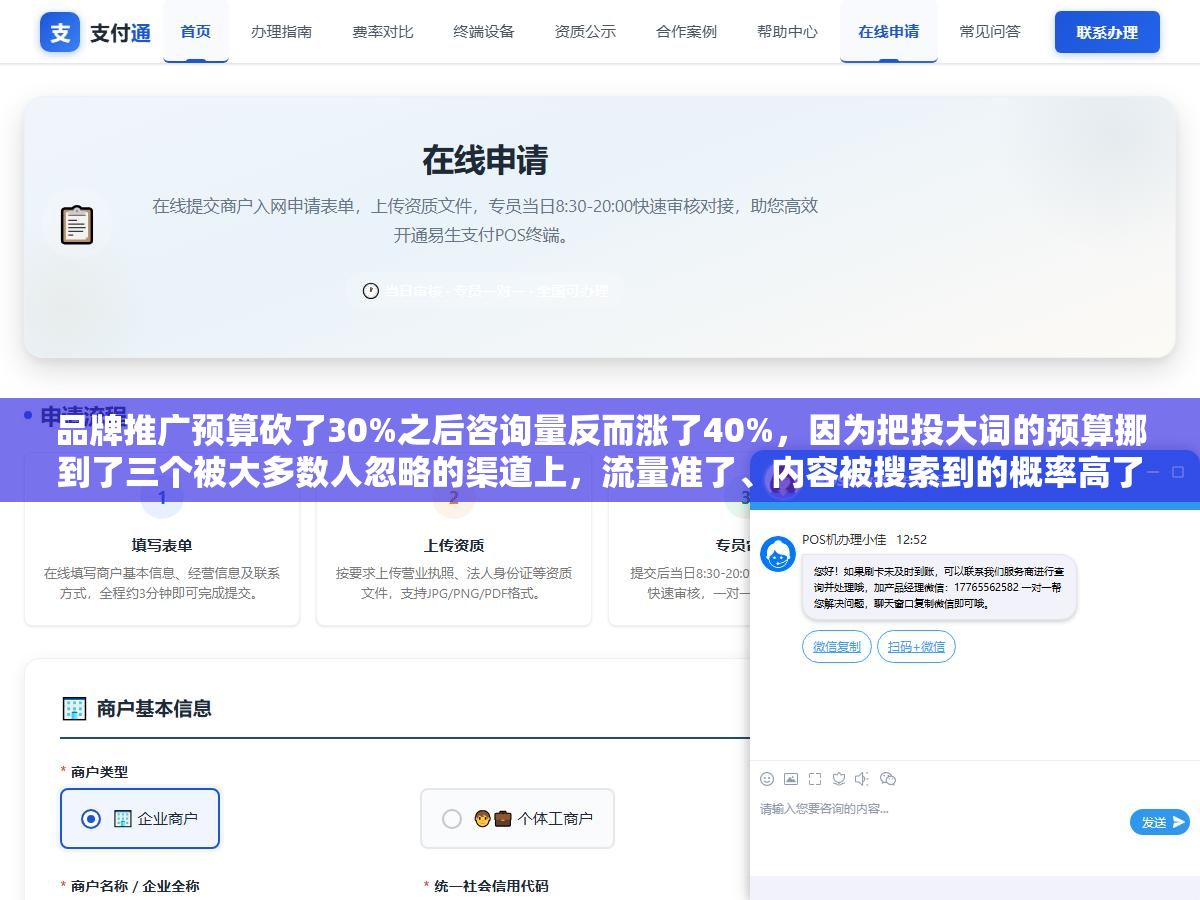Click the POS机办理小佳 agent avatar
1200x900 pixels.
[778, 554]
